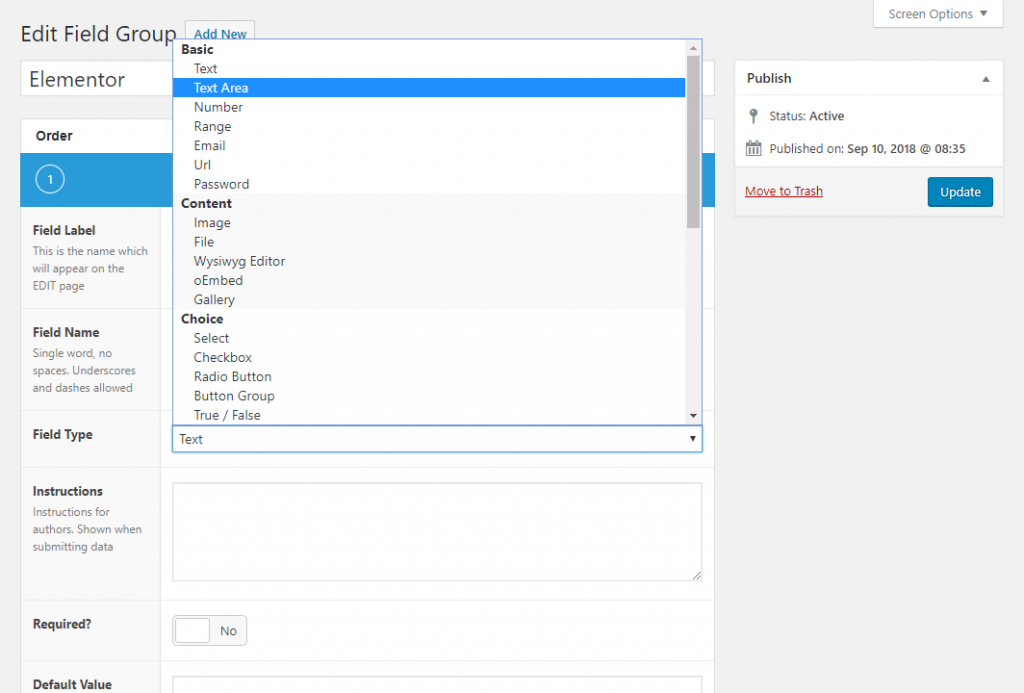The height and width of the screenshot is (693, 1024).
Task: Click the dropdown list scrollbar thumb
Action: 693,140
